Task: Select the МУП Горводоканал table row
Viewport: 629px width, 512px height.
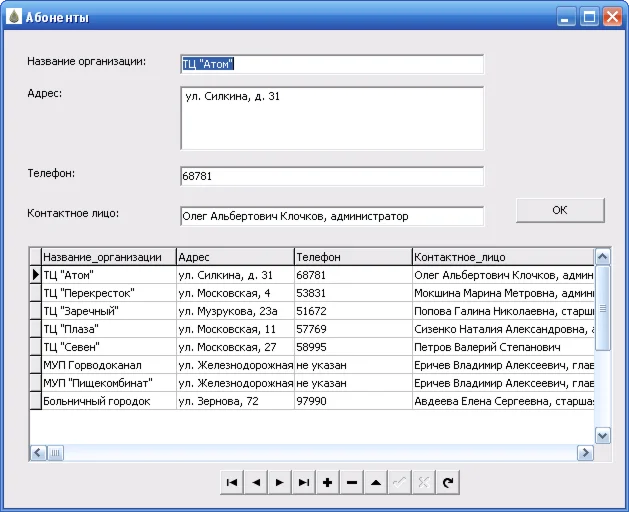Action: (108, 365)
